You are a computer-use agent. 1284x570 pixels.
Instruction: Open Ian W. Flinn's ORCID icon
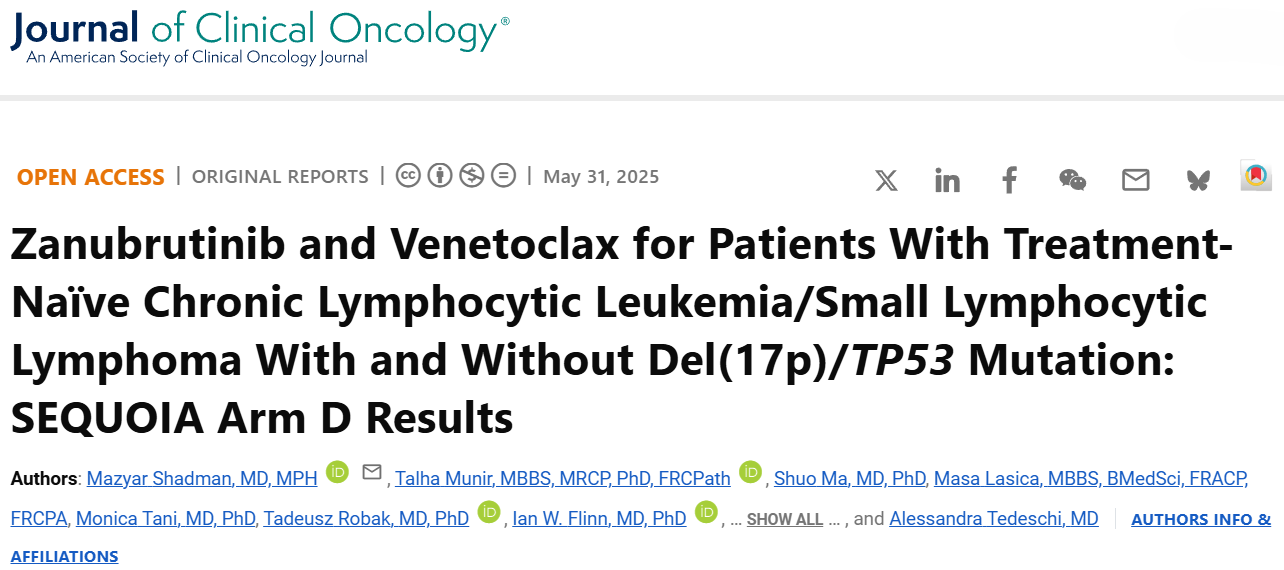707,512
